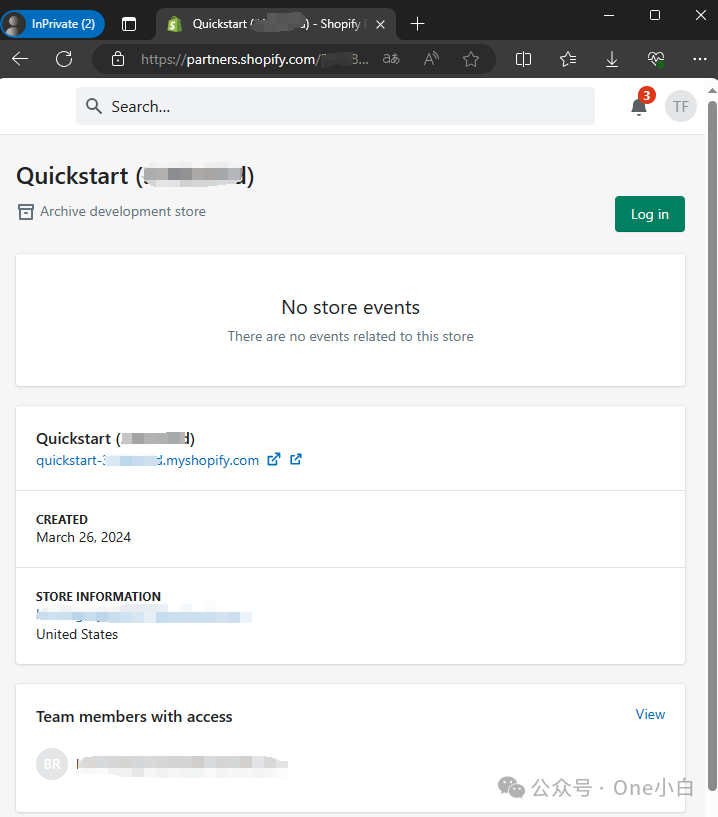Minimize the browser window
718x817 pixels.
609,16
